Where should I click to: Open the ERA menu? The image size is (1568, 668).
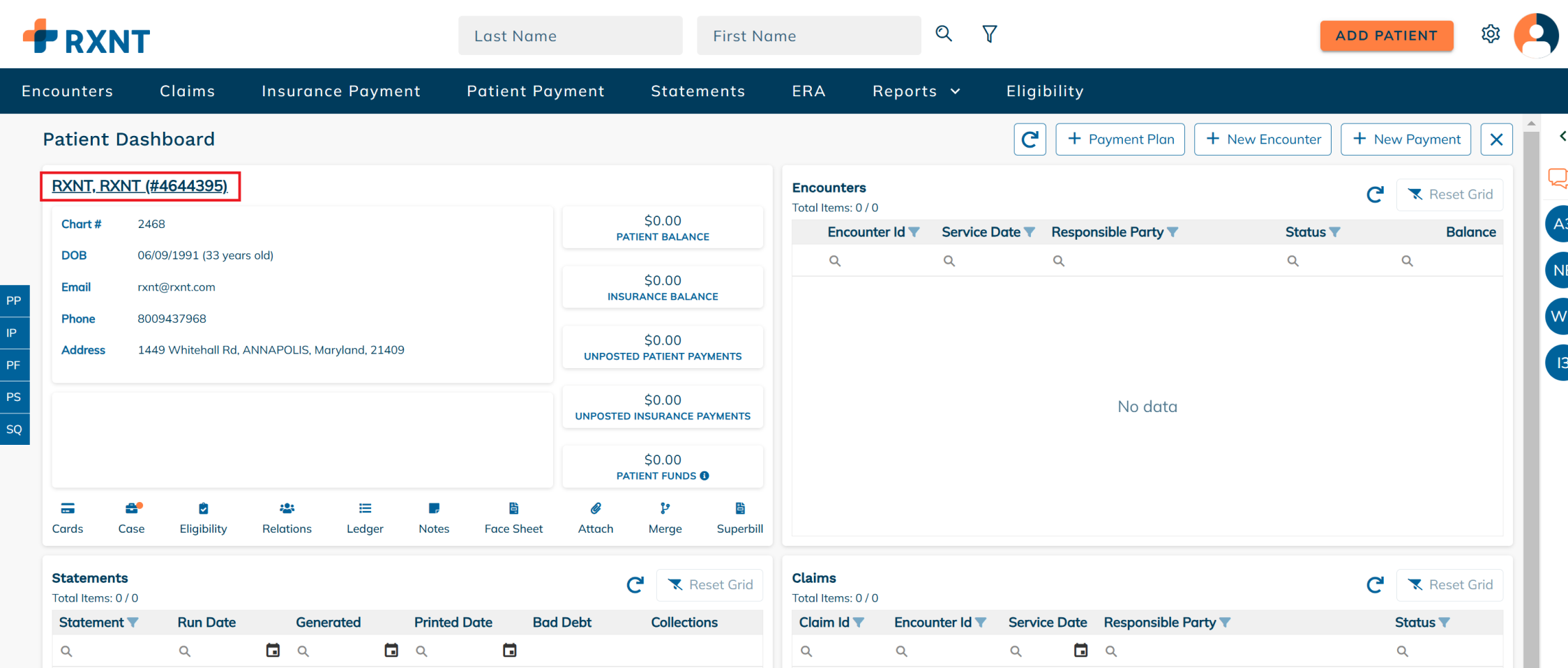808,91
